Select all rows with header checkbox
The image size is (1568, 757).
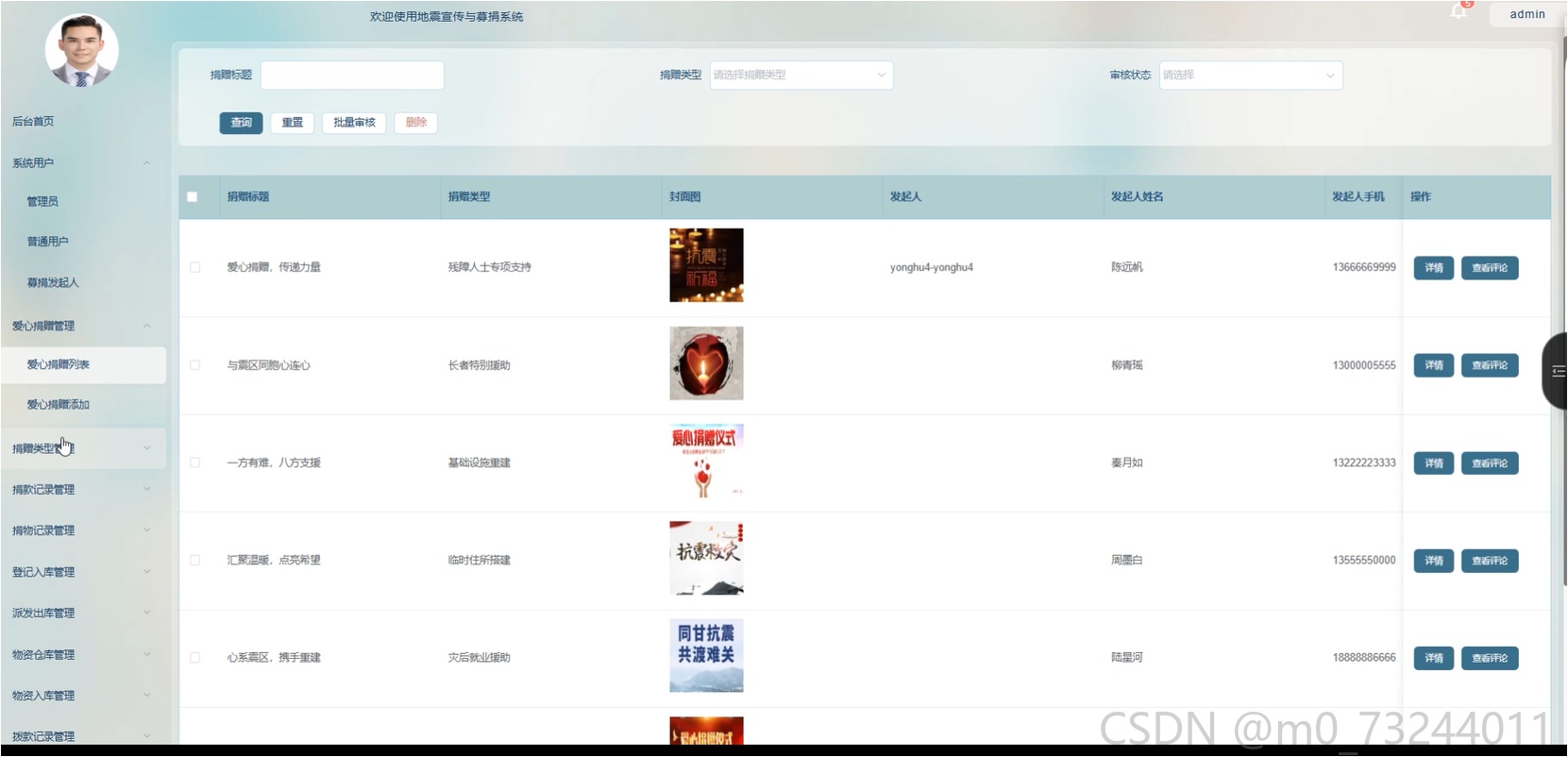pyautogui.click(x=193, y=197)
